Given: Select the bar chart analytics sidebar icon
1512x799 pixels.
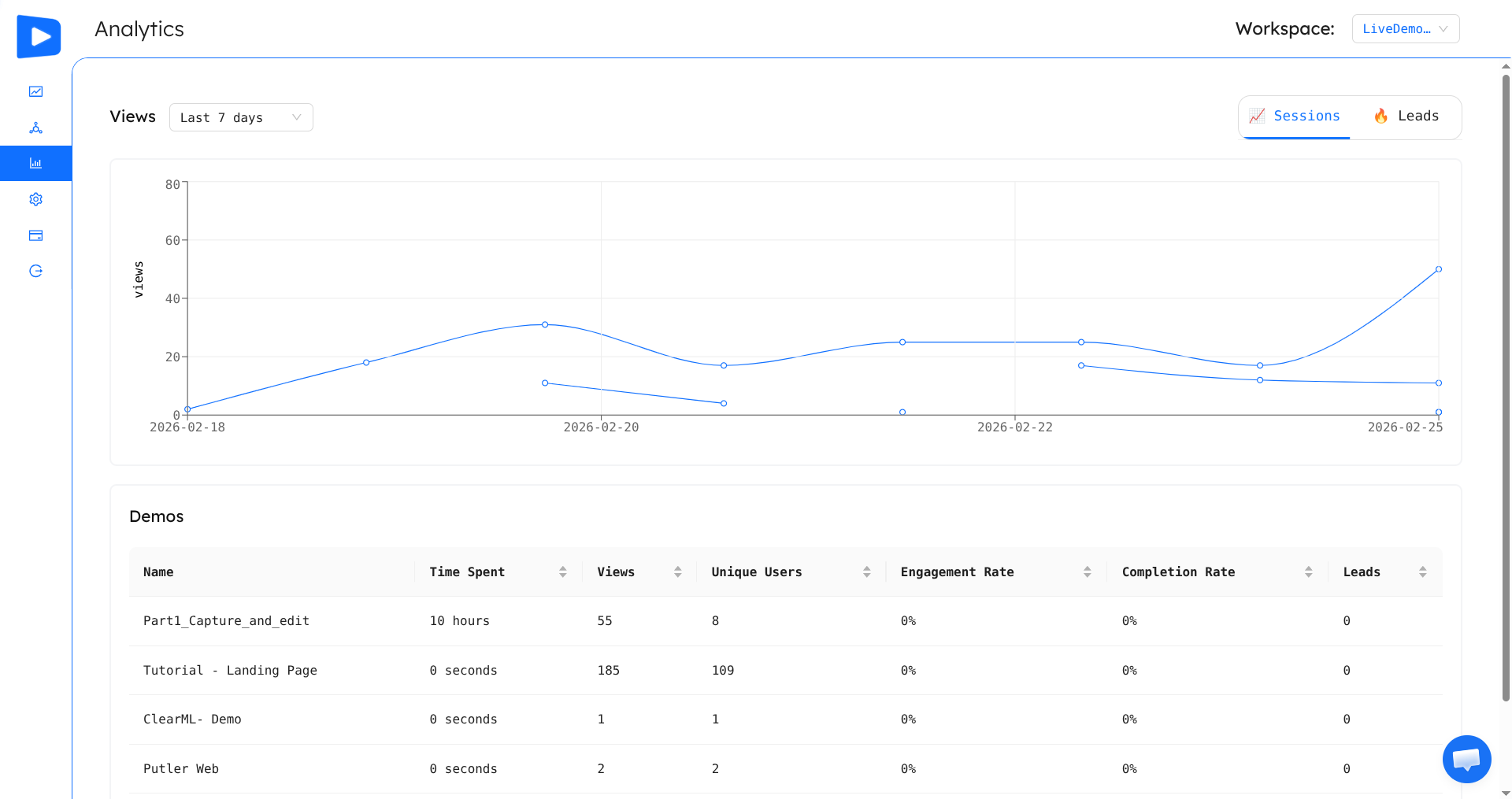Looking at the screenshot, I should (x=35, y=164).
